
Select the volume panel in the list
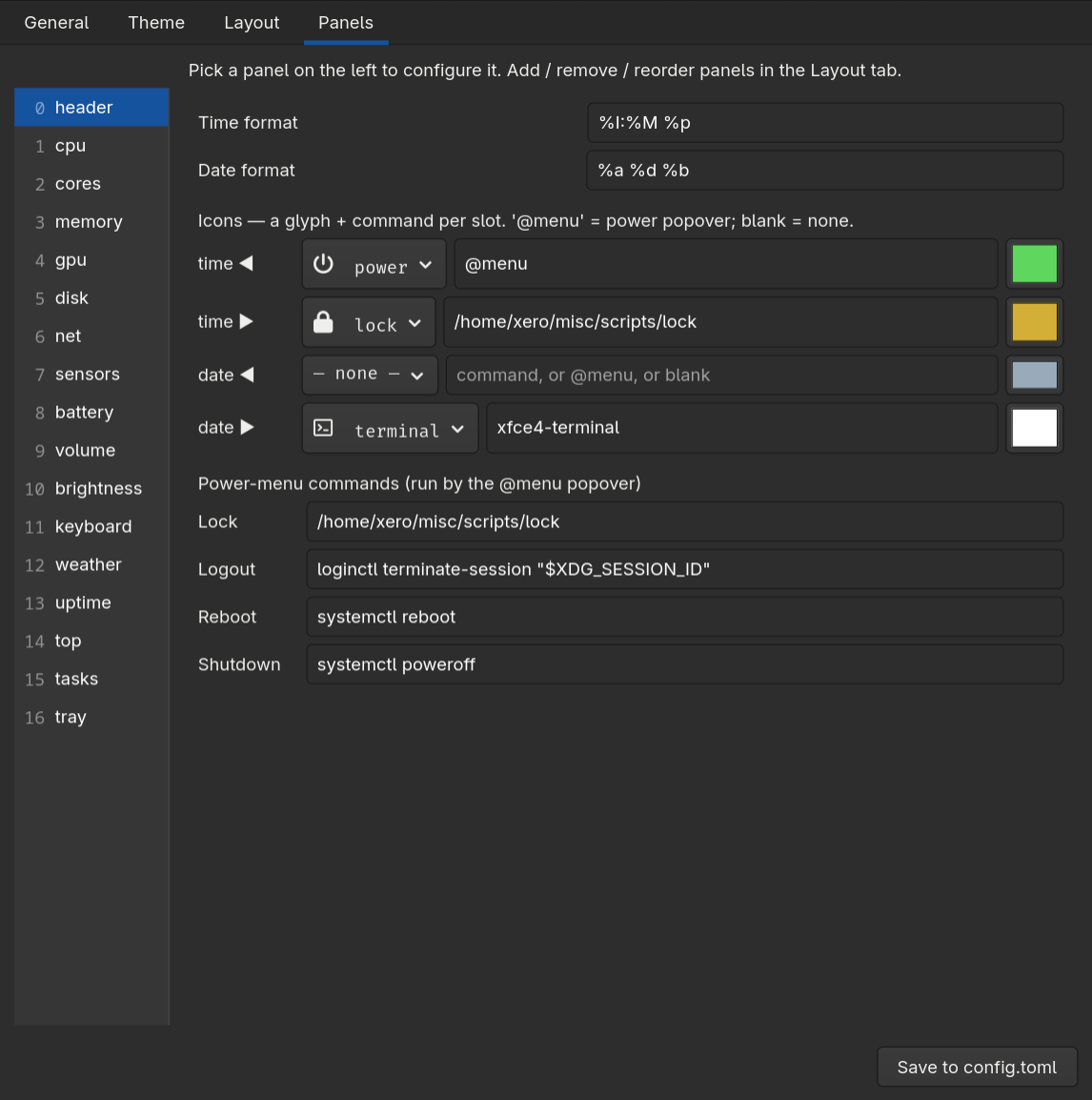pos(91,450)
